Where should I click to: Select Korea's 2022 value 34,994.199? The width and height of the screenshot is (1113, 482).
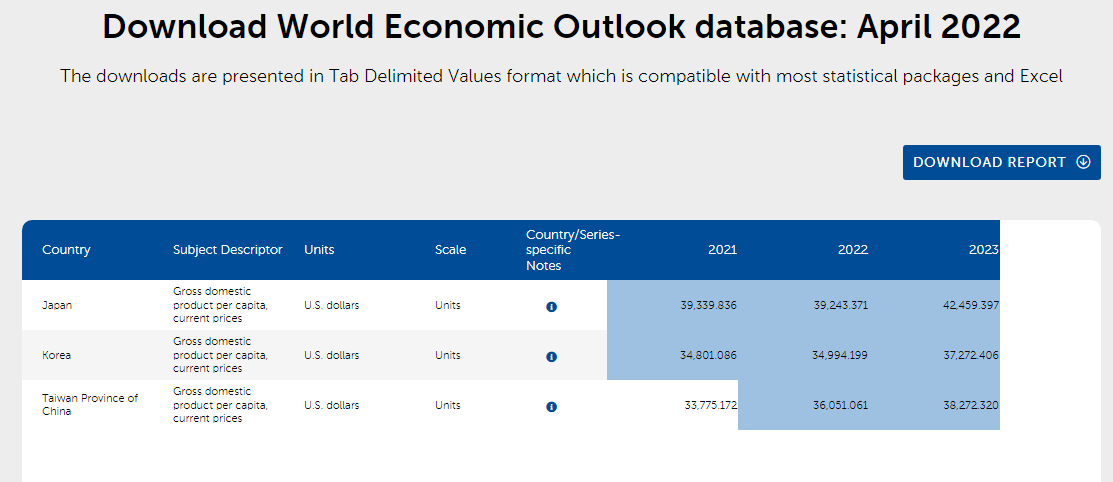[x=840, y=355]
